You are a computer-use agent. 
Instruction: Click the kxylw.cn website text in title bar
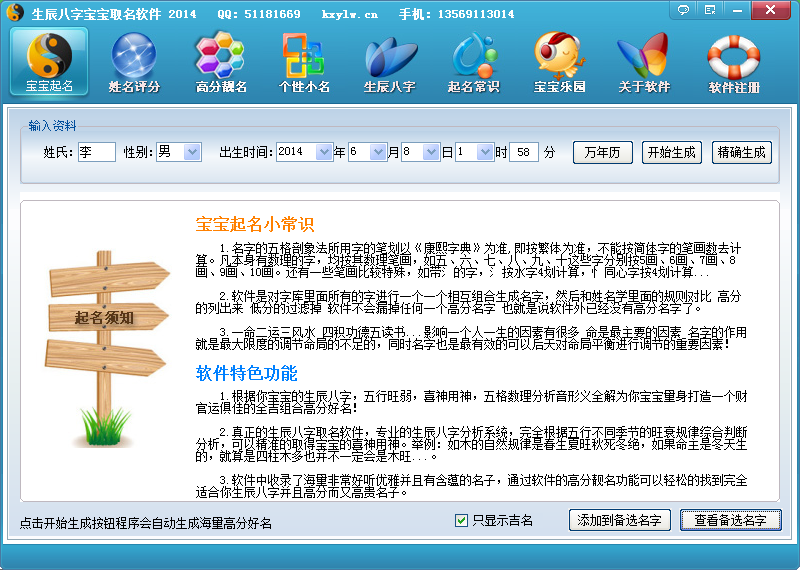coord(350,14)
